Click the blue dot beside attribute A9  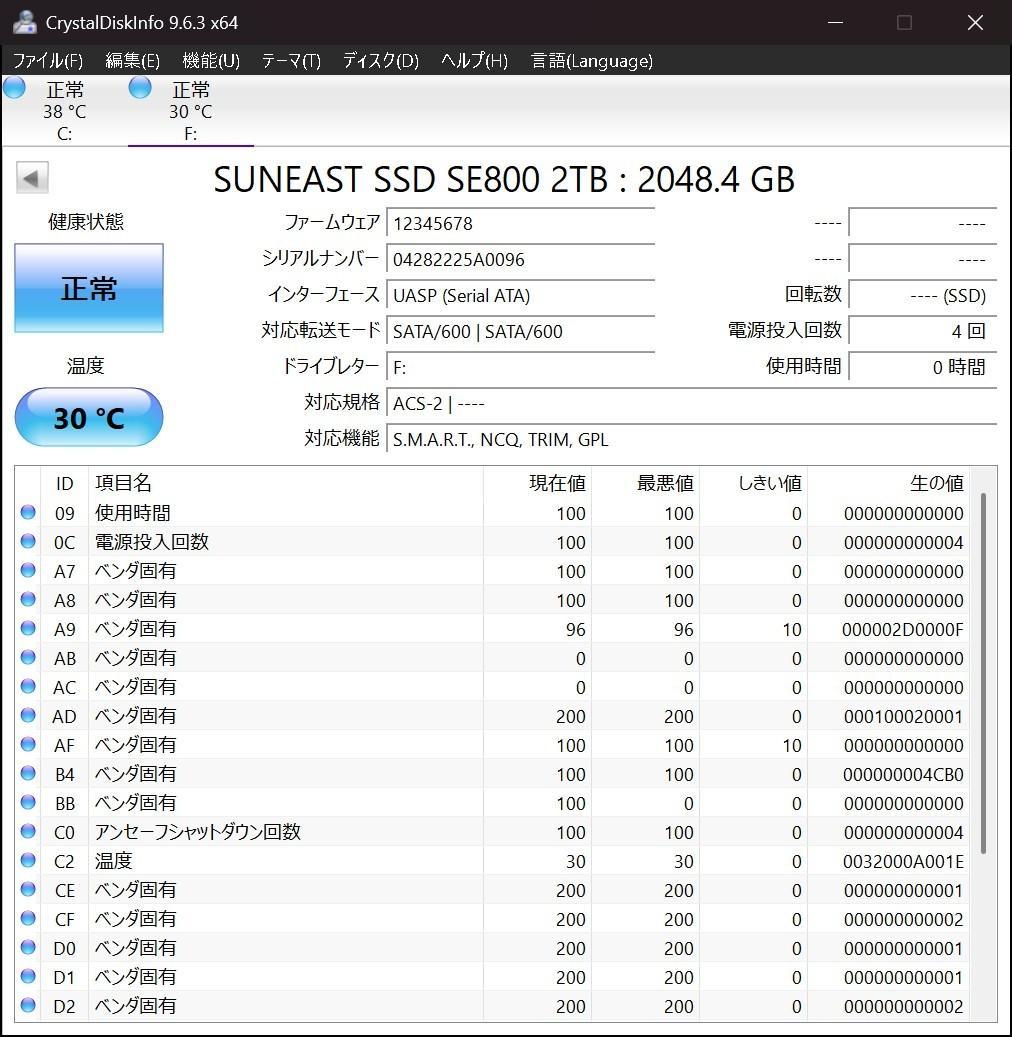click(28, 629)
